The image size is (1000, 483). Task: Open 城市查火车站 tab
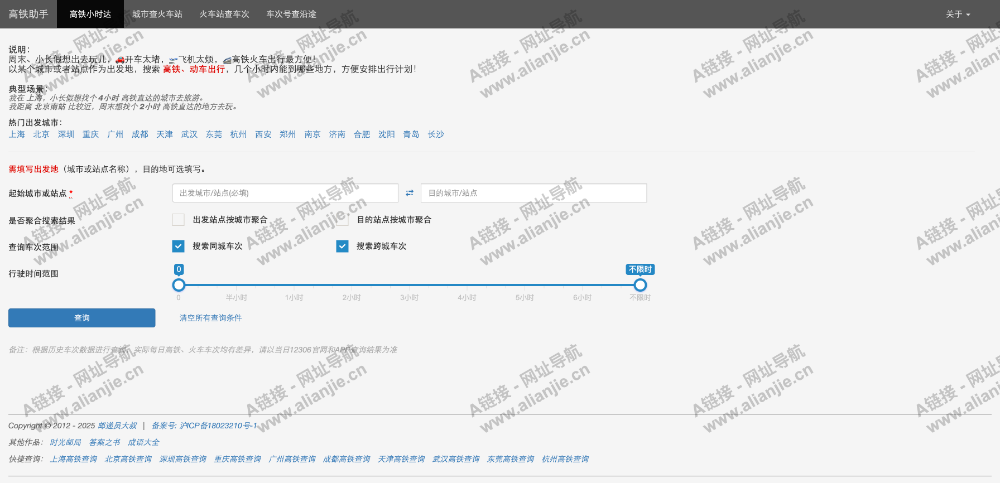[157, 14]
